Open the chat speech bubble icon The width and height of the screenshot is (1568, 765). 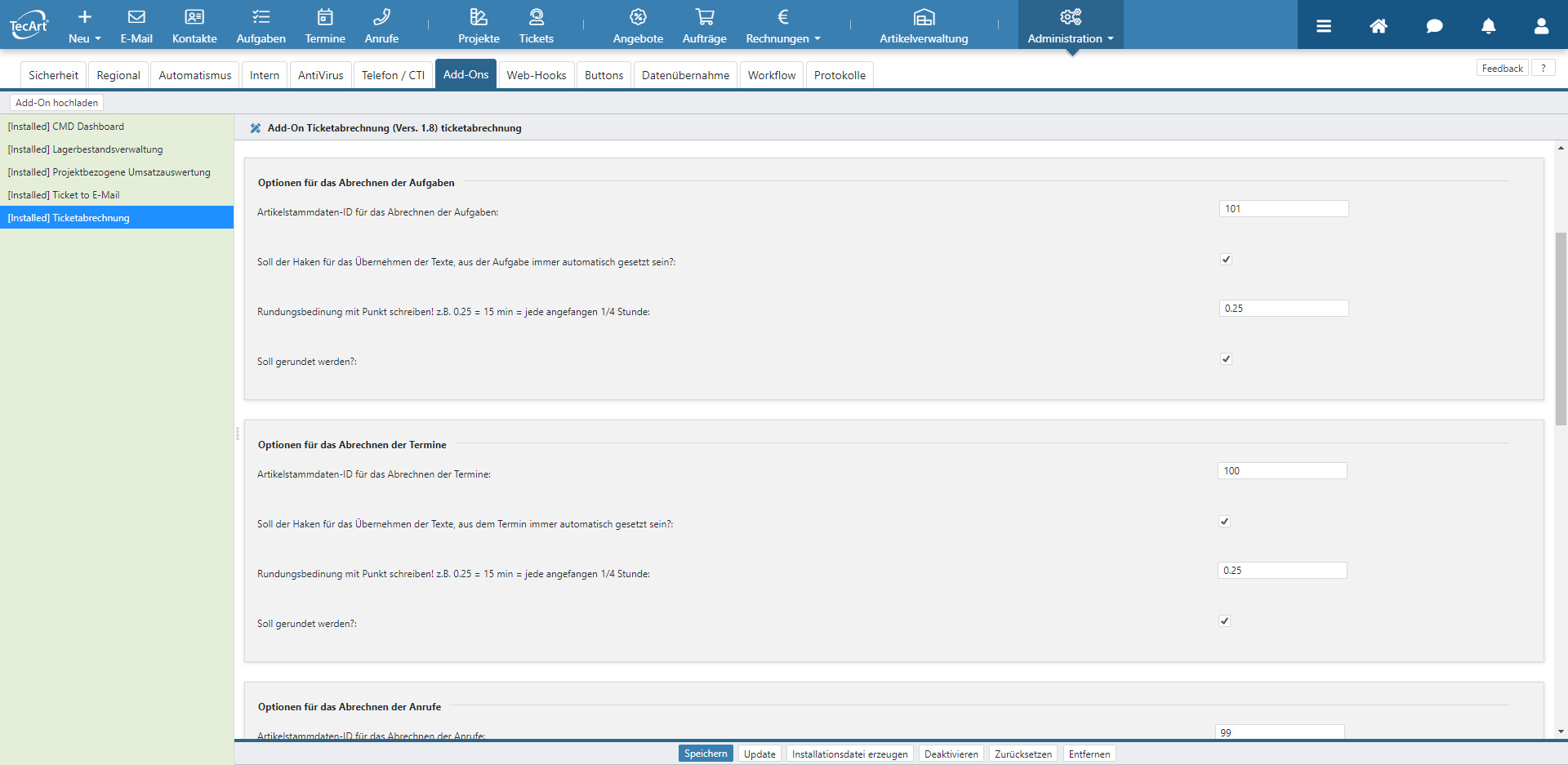(x=1434, y=26)
